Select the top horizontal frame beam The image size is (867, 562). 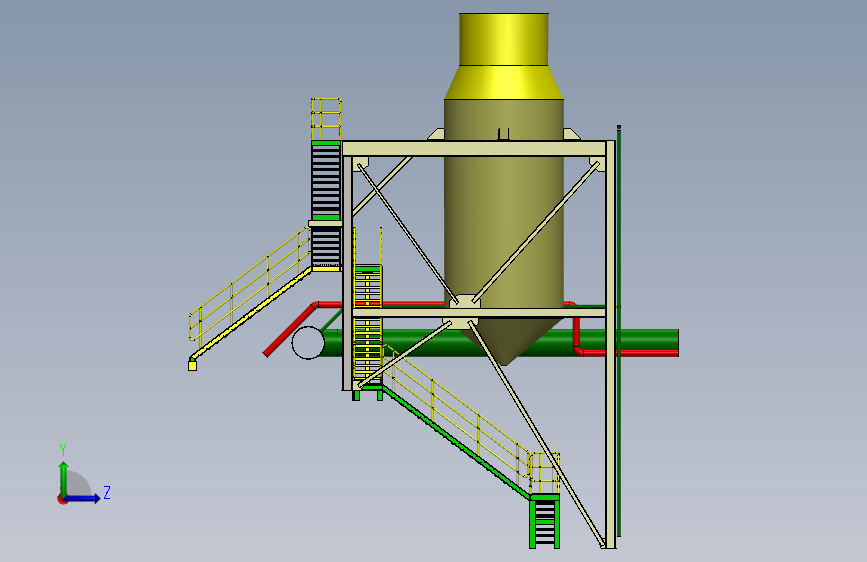[x=474, y=148]
